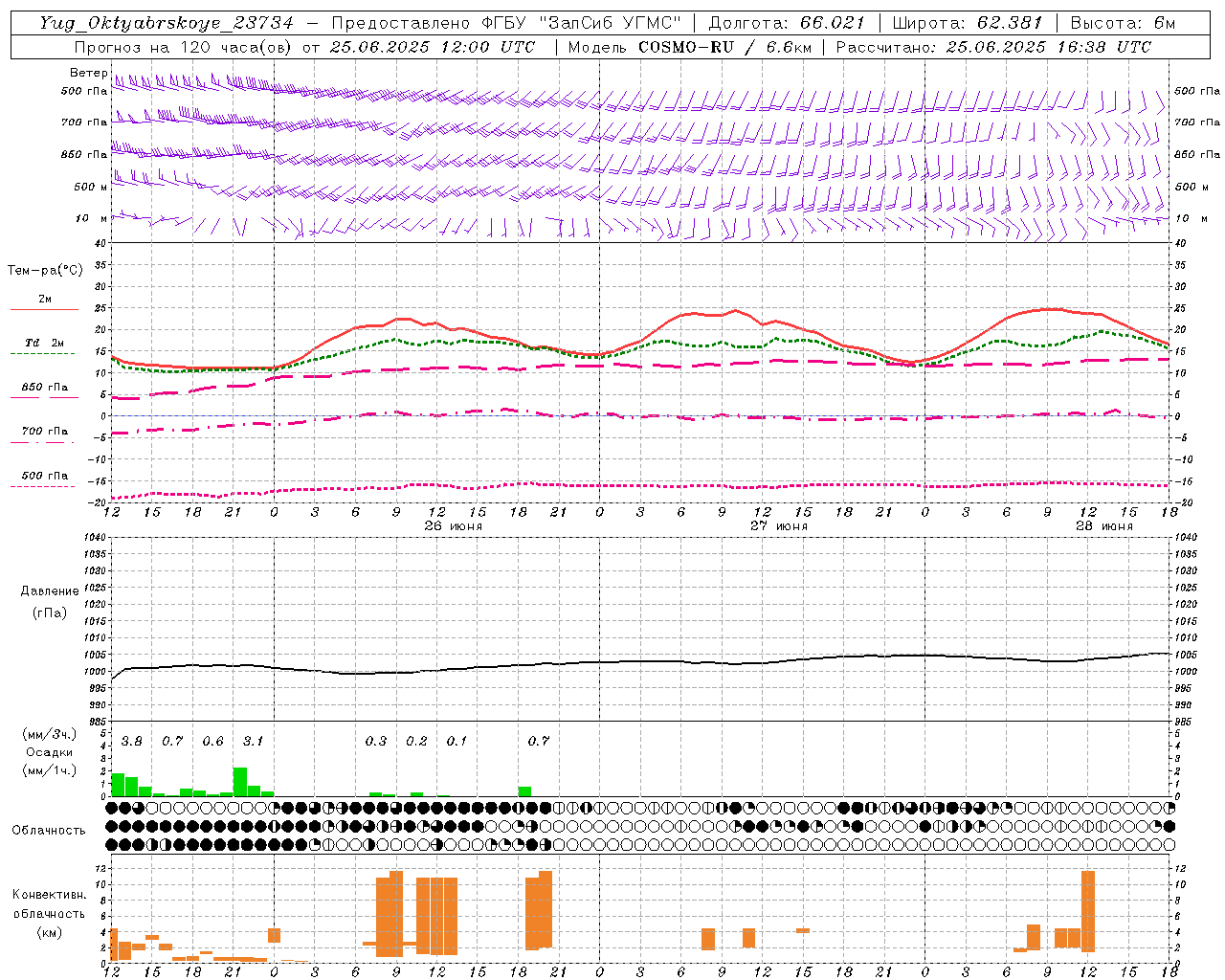Screen dimensions: 1225x980
Task: Click the "(гПа)" unit label under Давление
Action: click(50, 612)
